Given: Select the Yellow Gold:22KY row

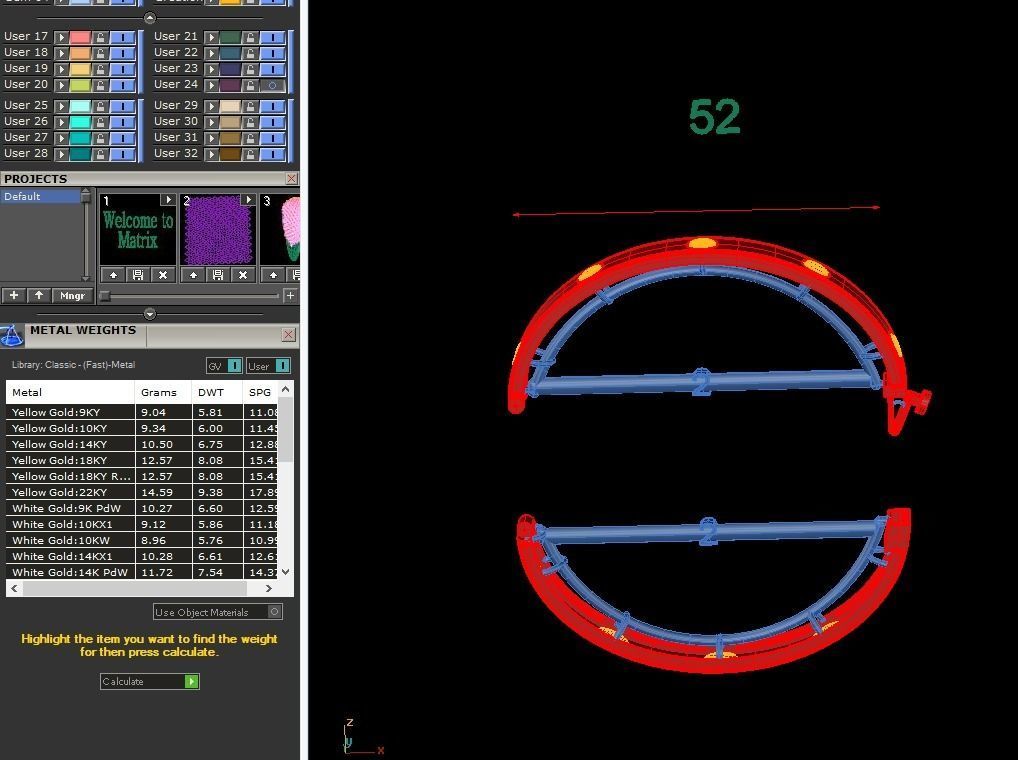Looking at the screenshot, I should coord(142,493).
